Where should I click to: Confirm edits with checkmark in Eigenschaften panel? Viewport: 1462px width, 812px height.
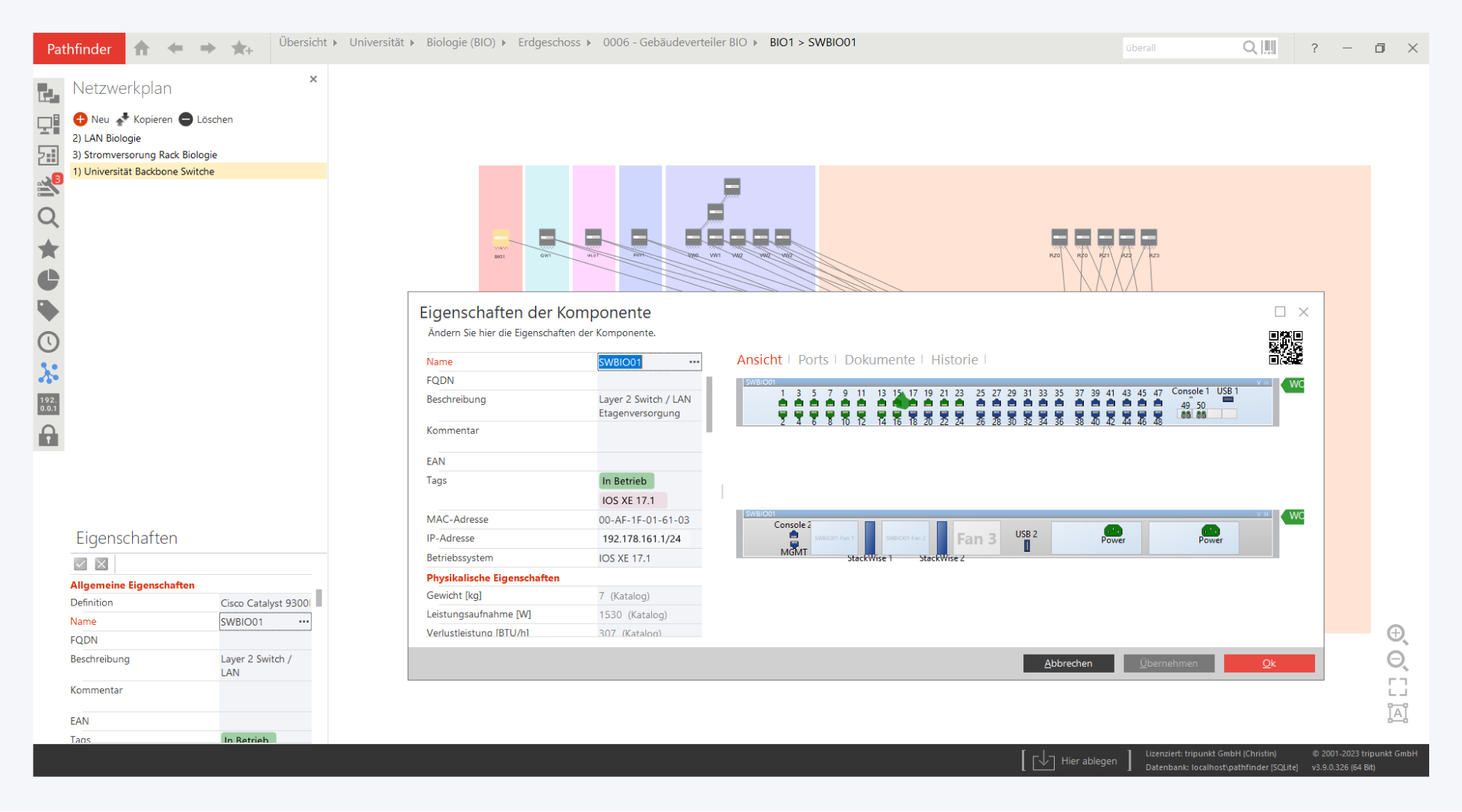[x=81, y=564]
